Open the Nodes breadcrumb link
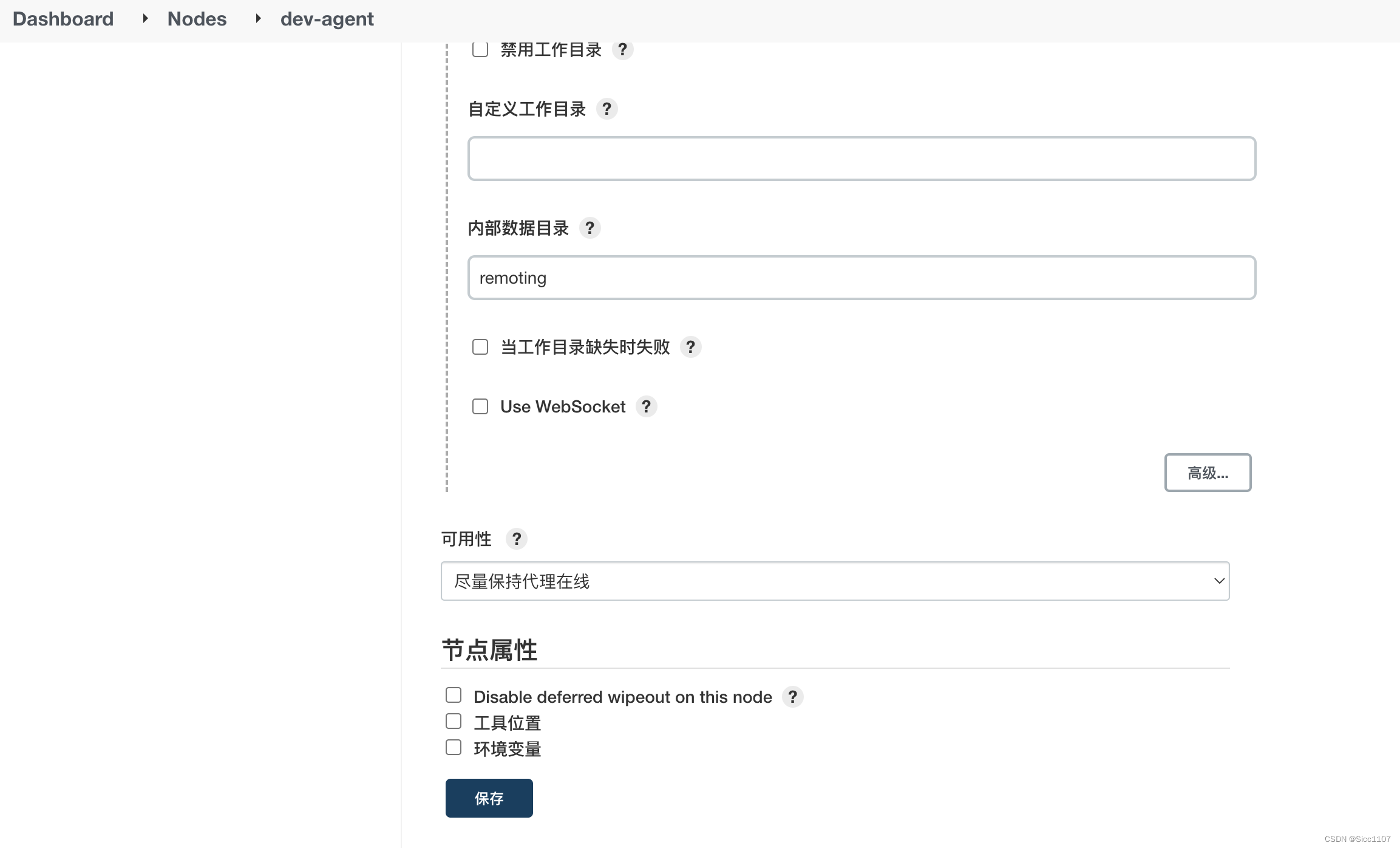The width and height of the screenshot is (1400, 848). (197, 19)
